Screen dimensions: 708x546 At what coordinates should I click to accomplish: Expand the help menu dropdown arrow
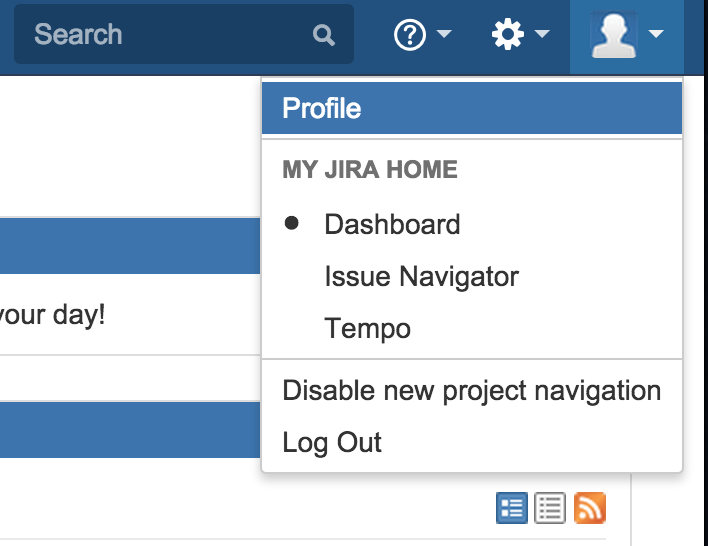coord(444,35)
